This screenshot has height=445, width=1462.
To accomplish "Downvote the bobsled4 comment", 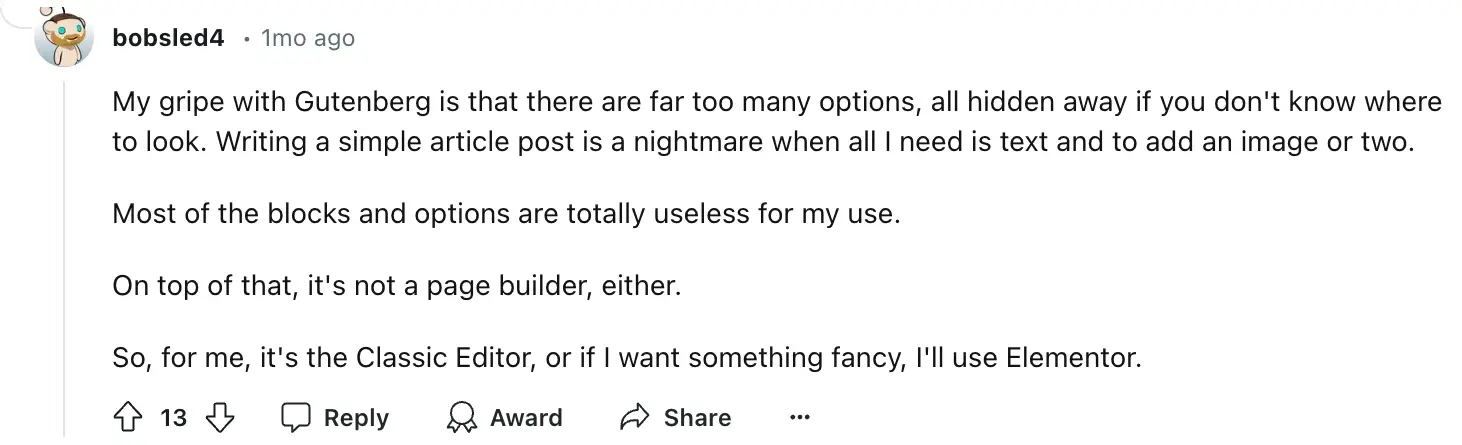I will point(220,417).
